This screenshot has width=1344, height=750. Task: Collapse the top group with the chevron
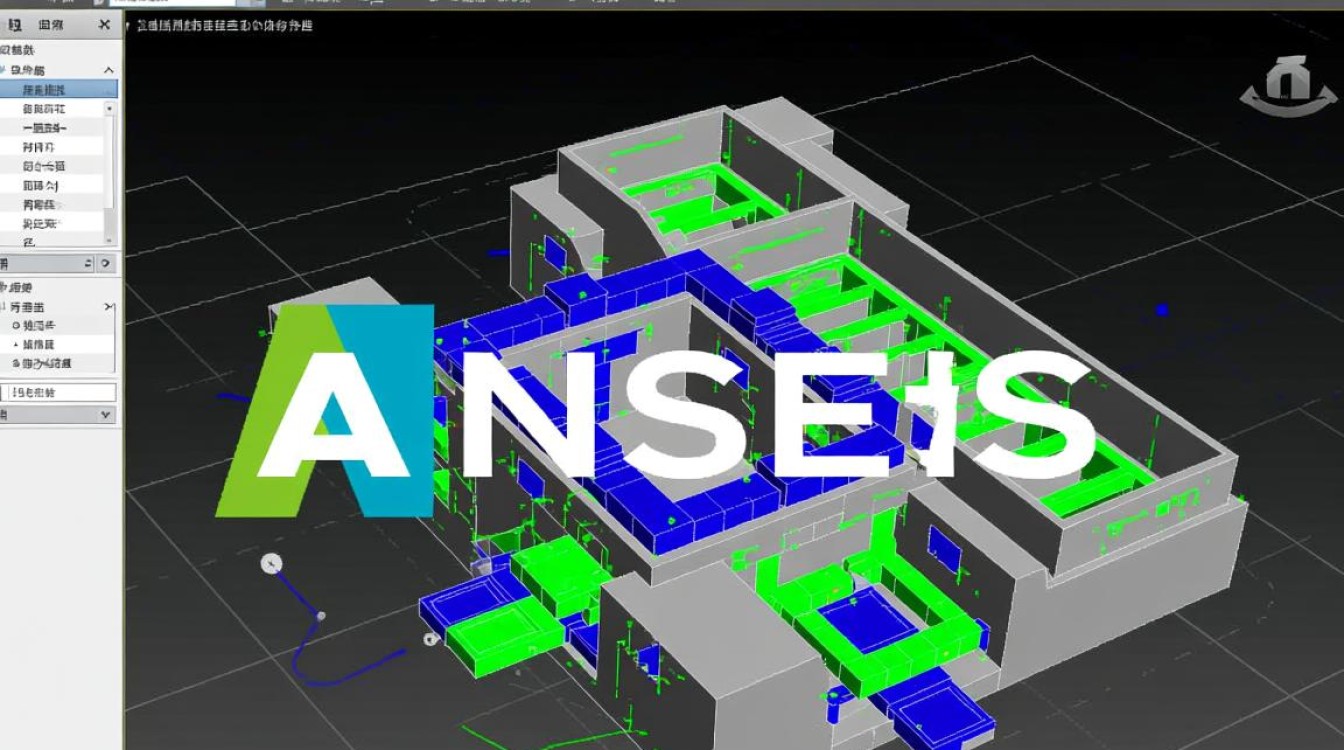[x=109, y=69]
